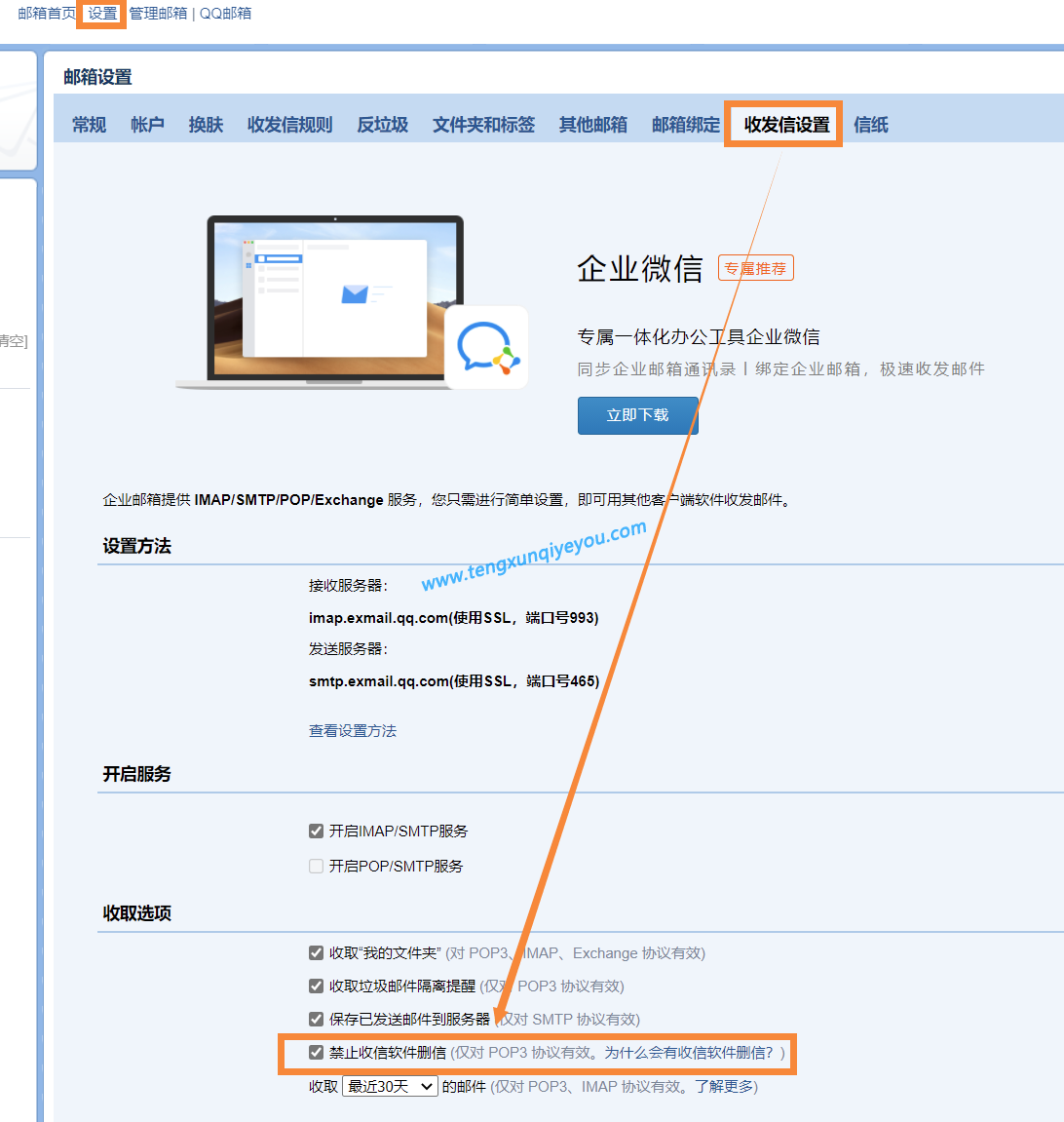Select the 邮箱绑定 tab

(x=686, y=125)
